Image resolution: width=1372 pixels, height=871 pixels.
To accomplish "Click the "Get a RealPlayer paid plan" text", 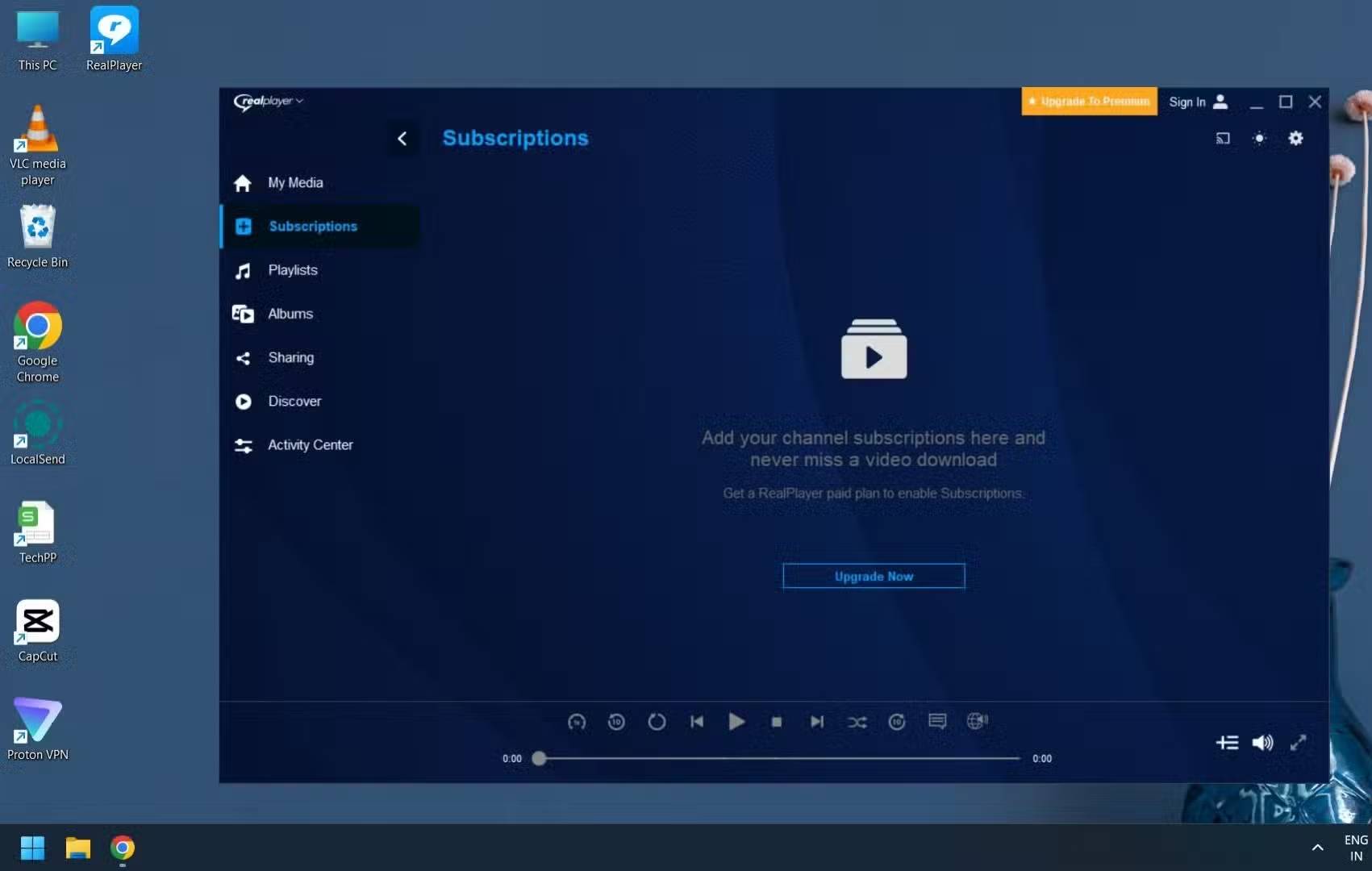I will tap(874, 494).
